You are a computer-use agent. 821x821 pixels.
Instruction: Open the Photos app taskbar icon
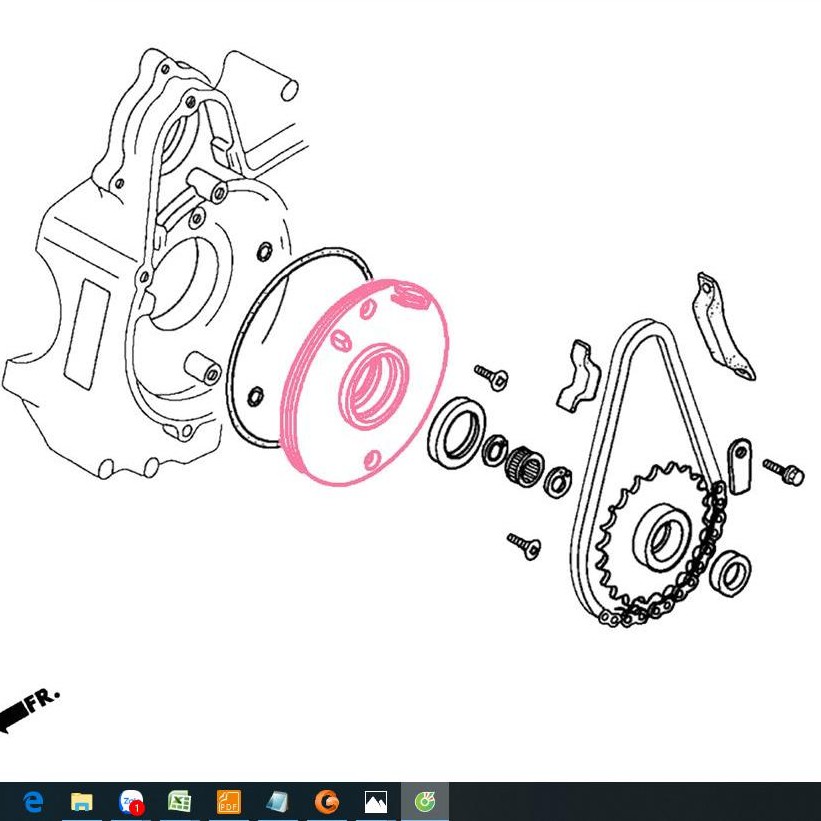point(376,802)
